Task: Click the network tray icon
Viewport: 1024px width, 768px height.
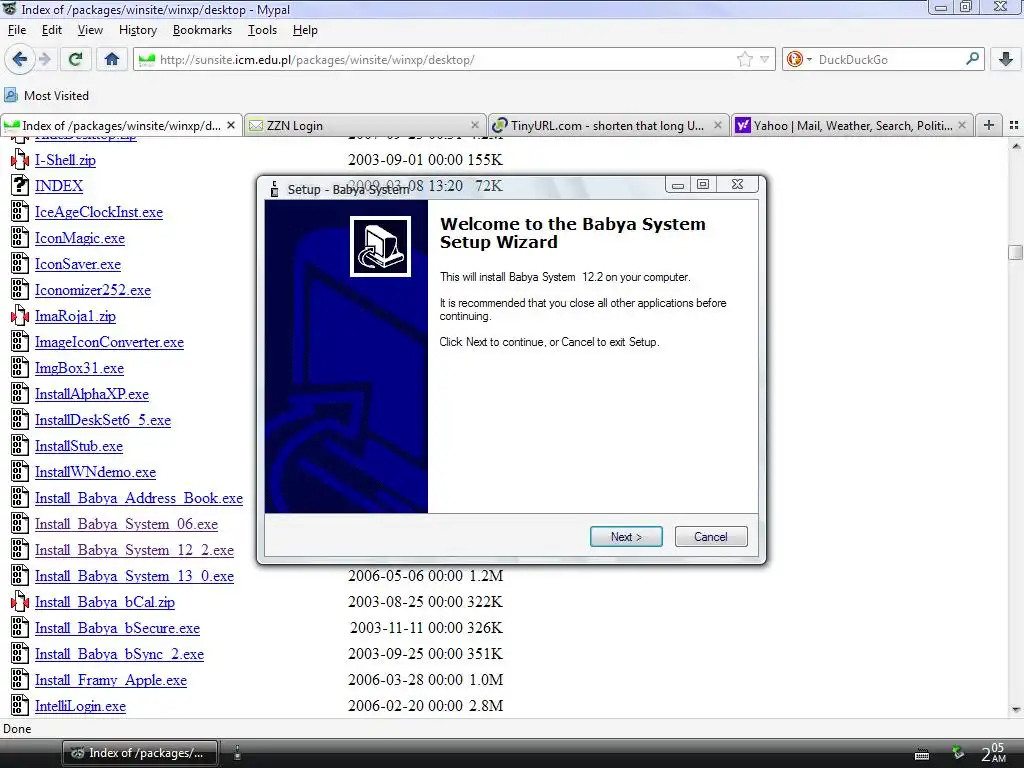Action: coord(958,752)
